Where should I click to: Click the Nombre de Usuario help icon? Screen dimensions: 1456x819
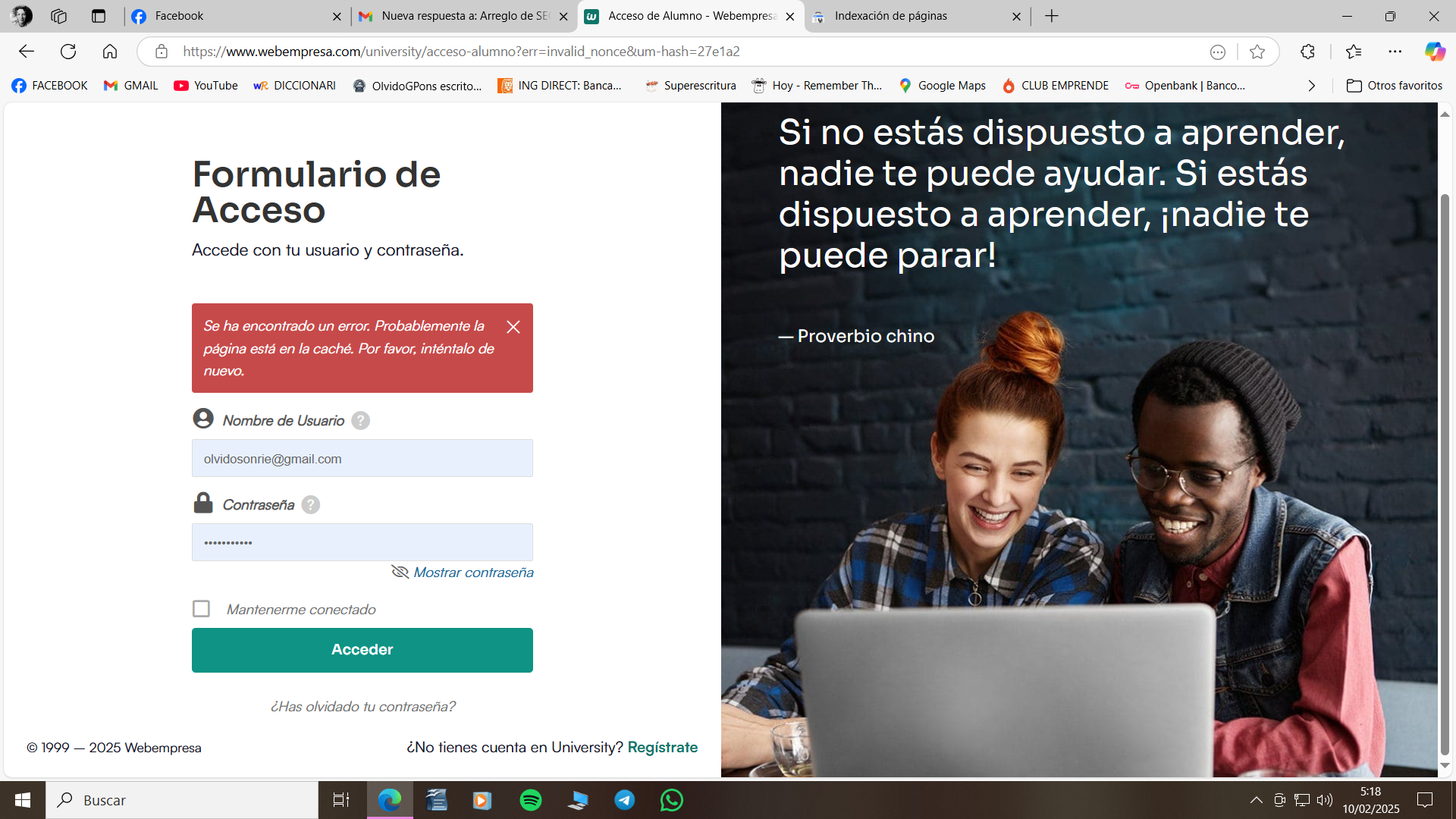[x=361, y=421]
